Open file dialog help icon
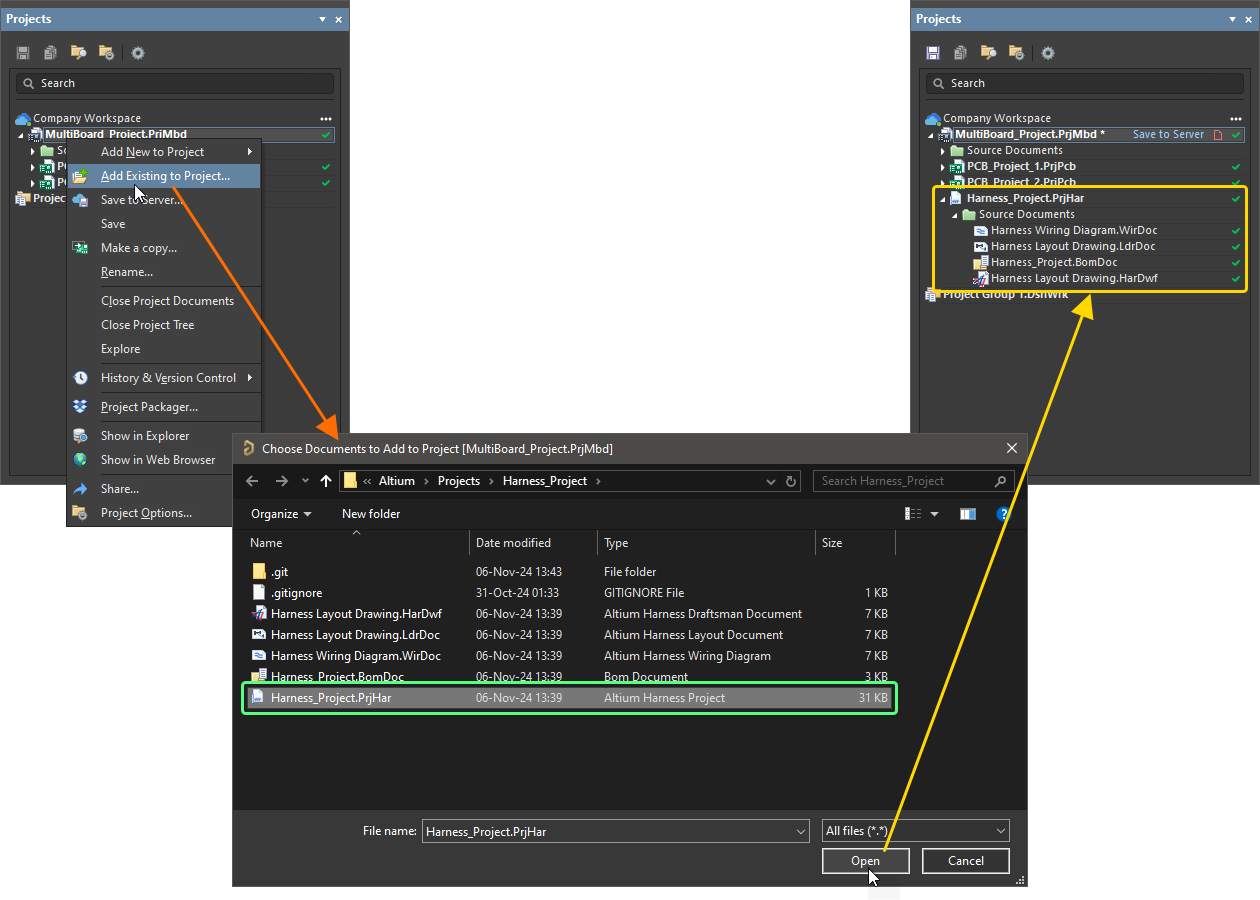 point(1003,514)
